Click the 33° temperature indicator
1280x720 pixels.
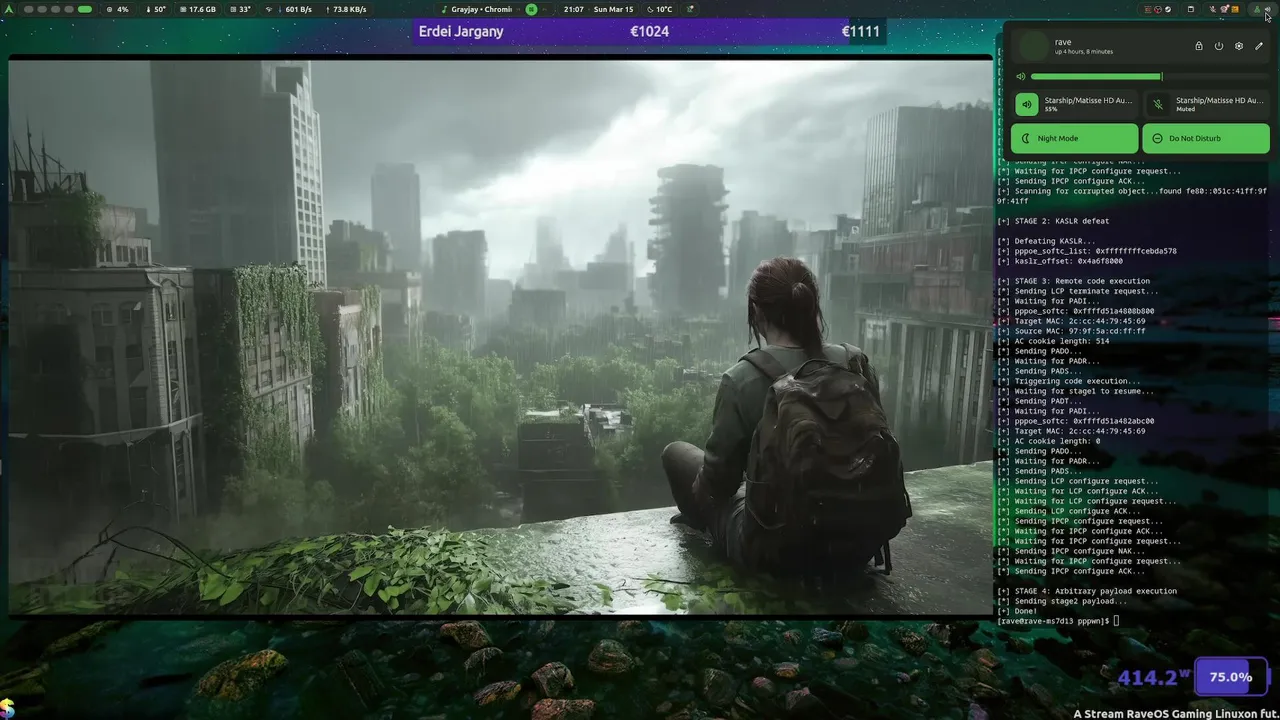point(240,9)
